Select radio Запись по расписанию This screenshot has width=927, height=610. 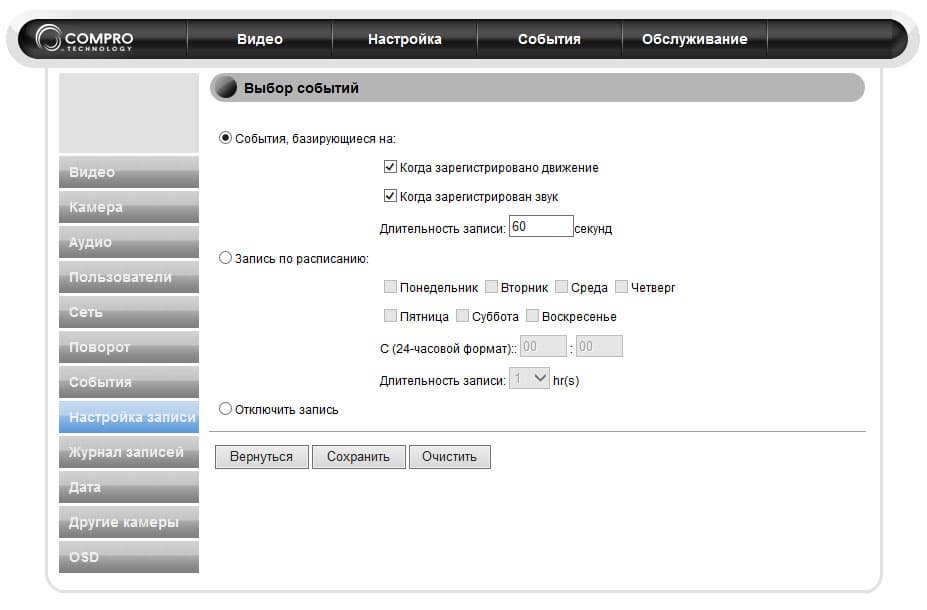click(225, 258)
